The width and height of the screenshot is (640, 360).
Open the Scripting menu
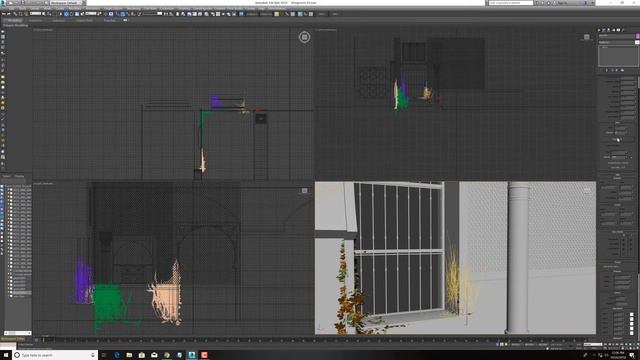tap(184, 9)
